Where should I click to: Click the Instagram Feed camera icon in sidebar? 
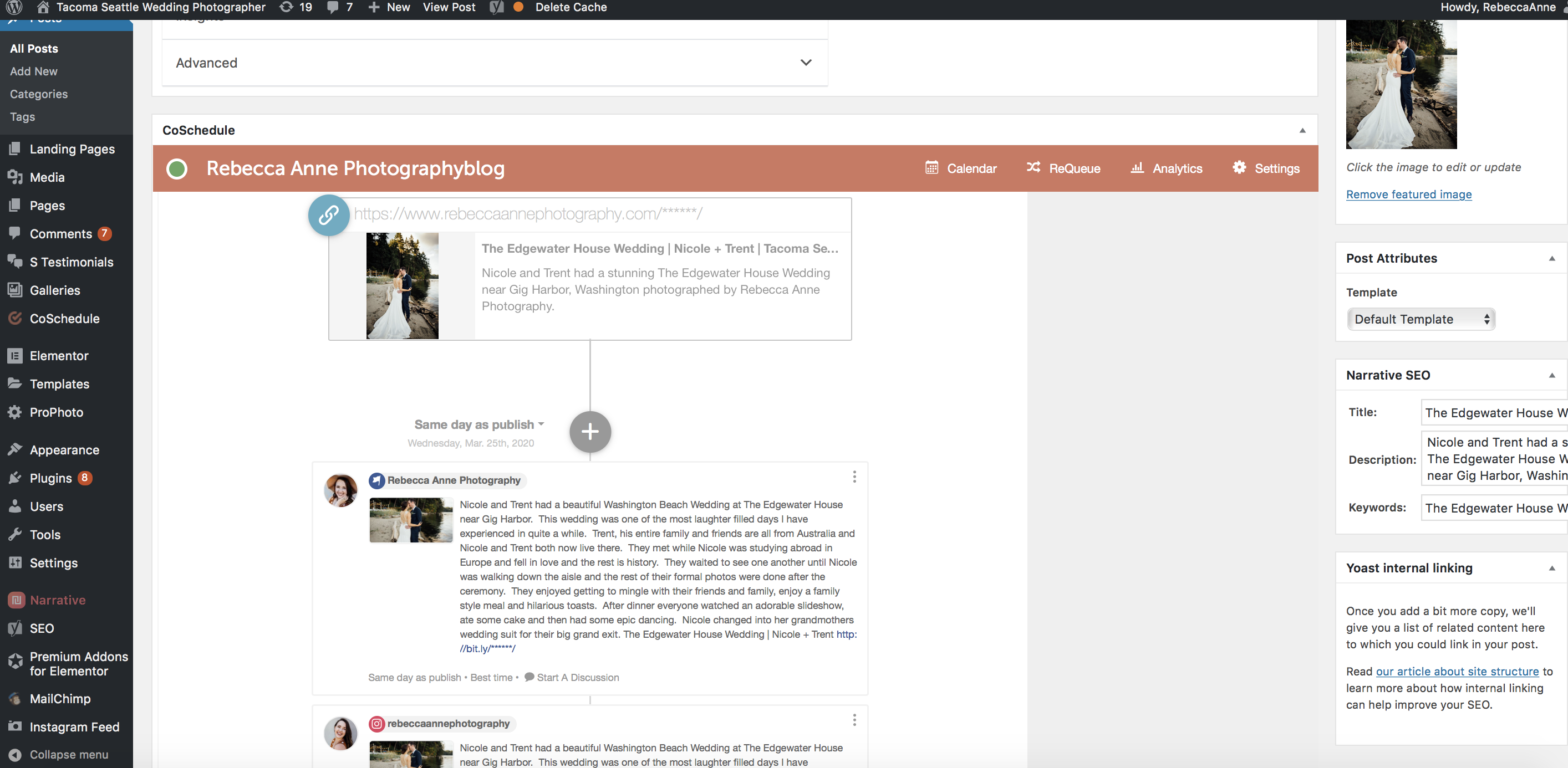14,726
